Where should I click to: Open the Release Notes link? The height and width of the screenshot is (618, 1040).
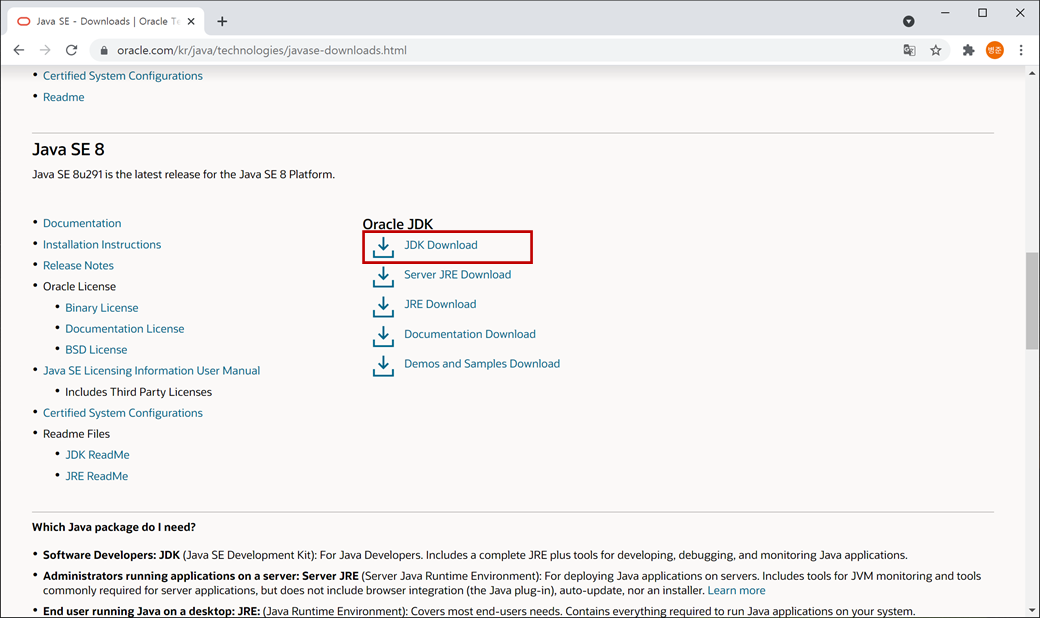[78, 265]
